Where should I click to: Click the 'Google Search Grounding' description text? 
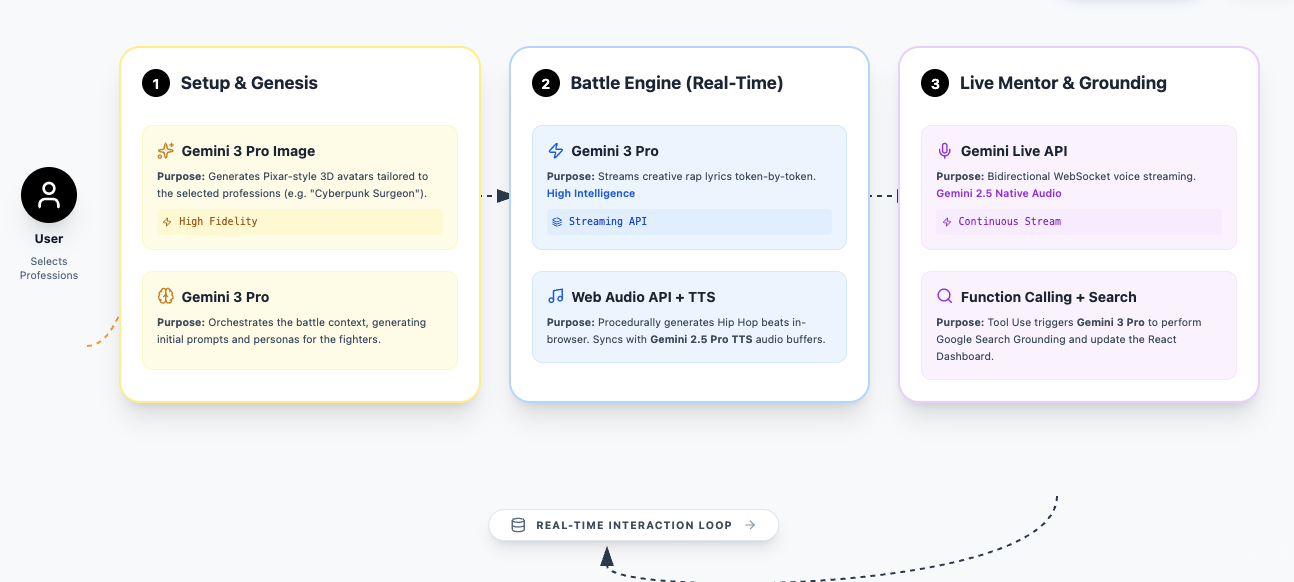[1069, 339]
